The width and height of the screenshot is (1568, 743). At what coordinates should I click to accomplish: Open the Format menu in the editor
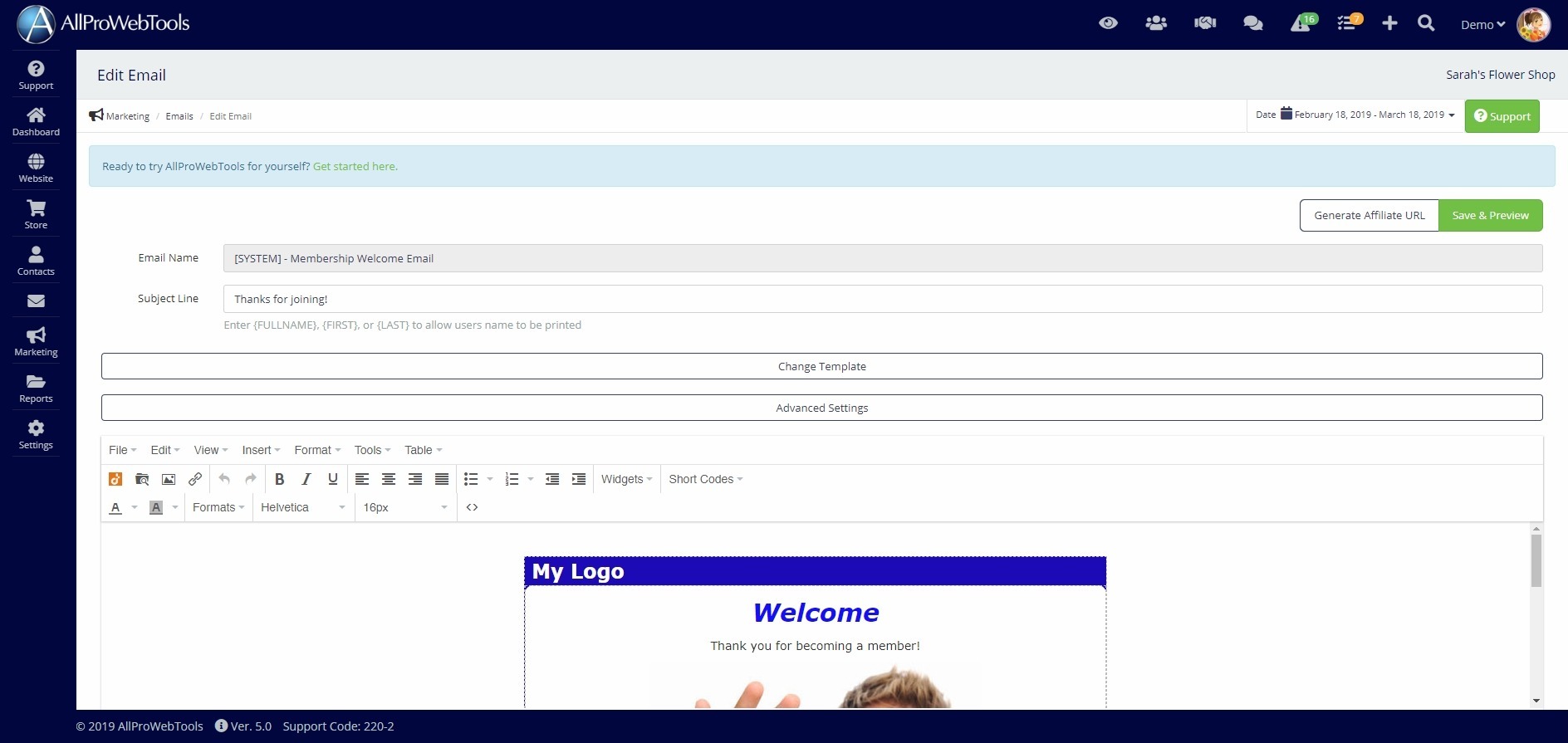coord(317,450)
